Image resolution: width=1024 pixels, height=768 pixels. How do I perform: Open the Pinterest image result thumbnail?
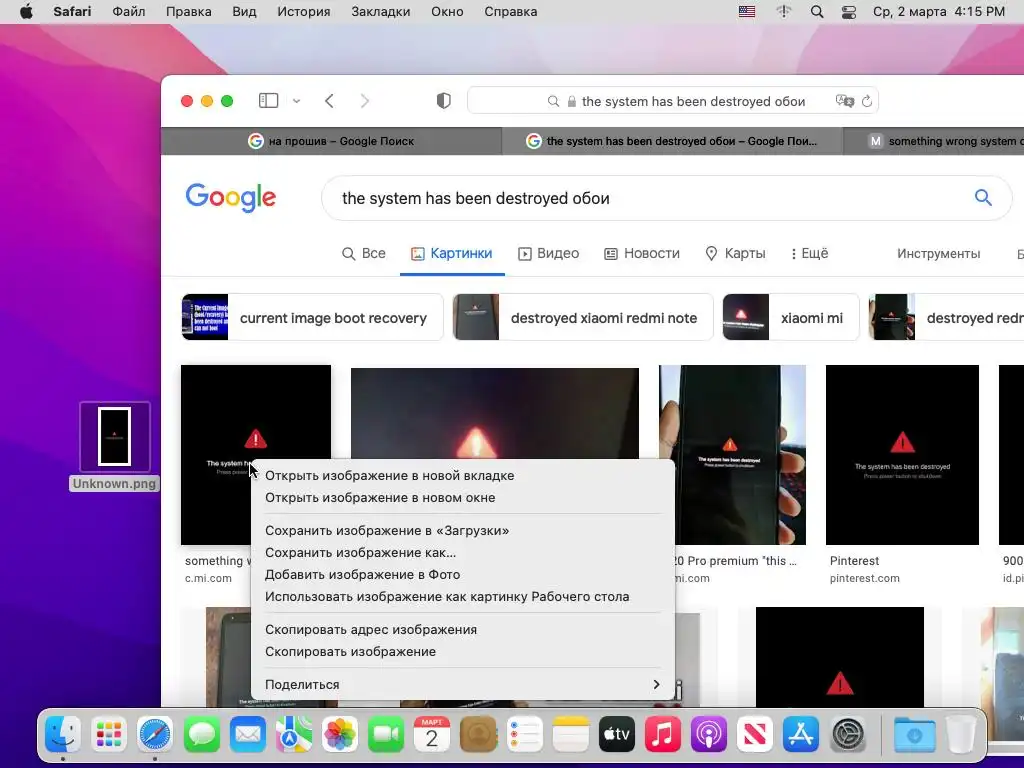[x=902, y=455]
